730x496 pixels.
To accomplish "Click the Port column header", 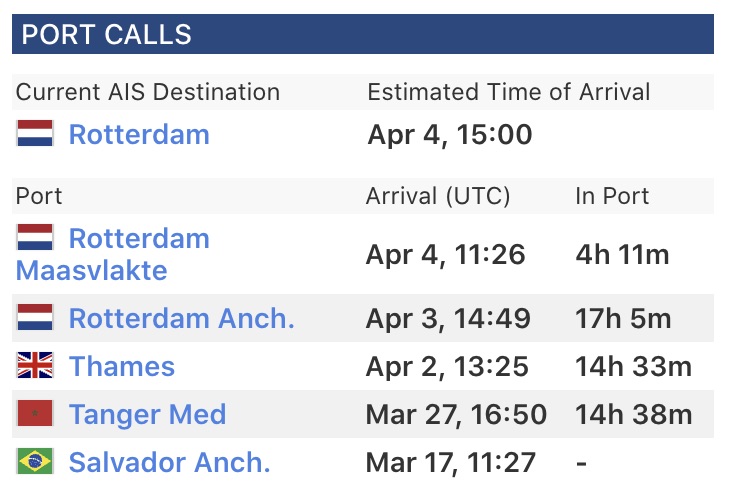I will 39,196.
